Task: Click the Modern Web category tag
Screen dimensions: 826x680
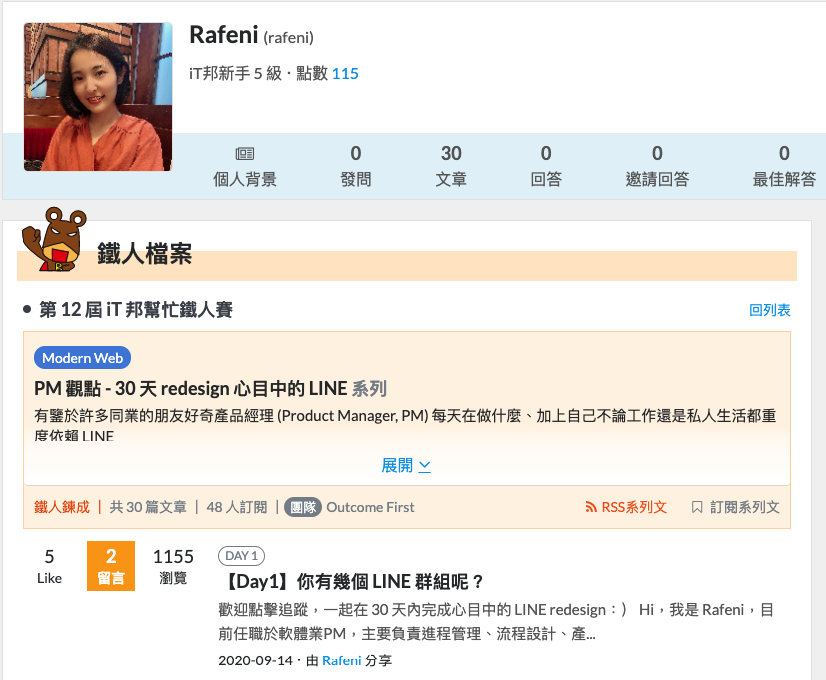Action: [x=82, y=358]
